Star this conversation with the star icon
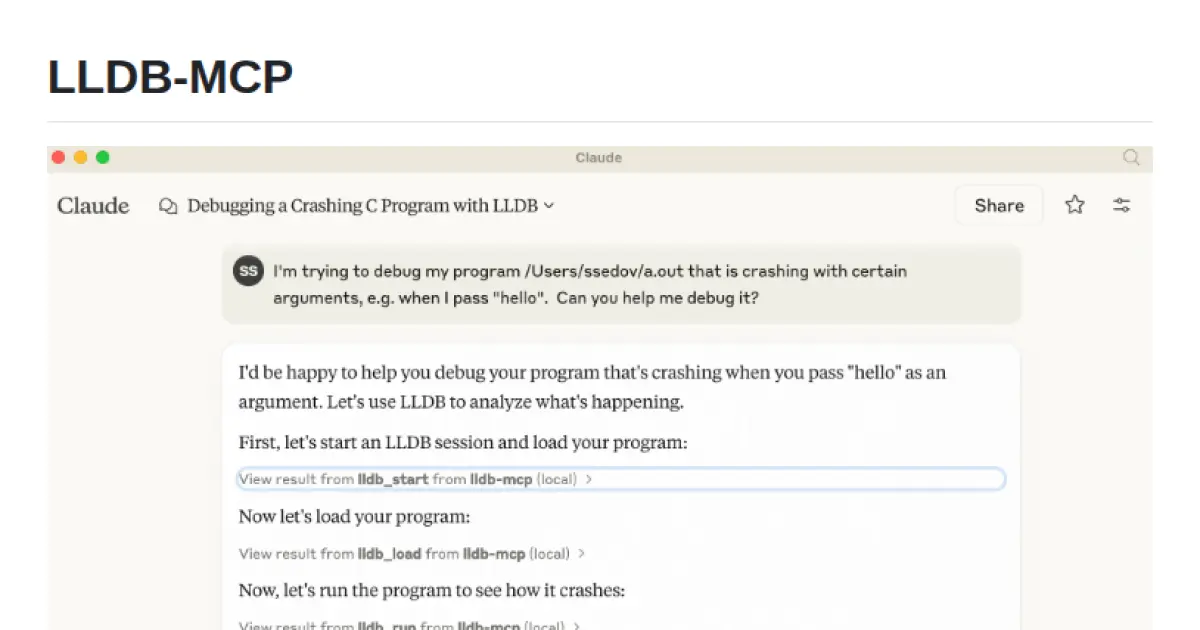 1074,205
